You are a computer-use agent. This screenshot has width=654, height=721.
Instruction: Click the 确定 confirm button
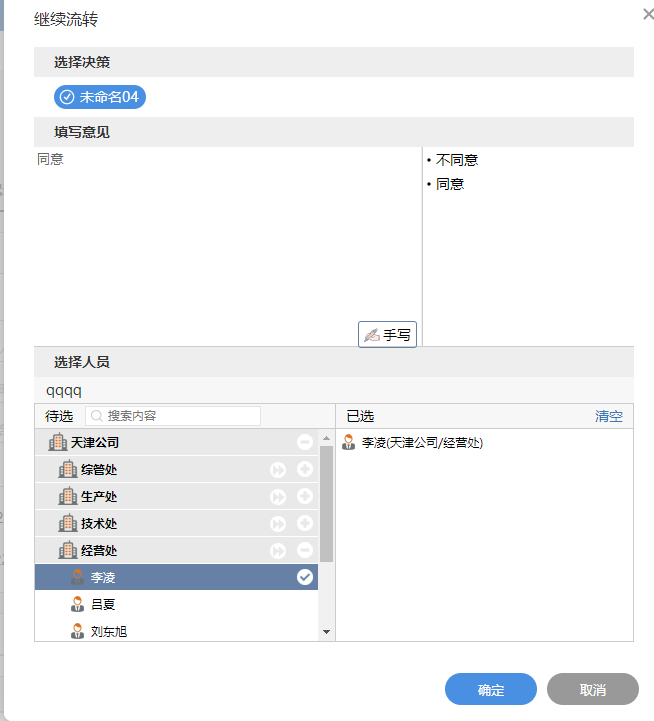tap(490, 690)
